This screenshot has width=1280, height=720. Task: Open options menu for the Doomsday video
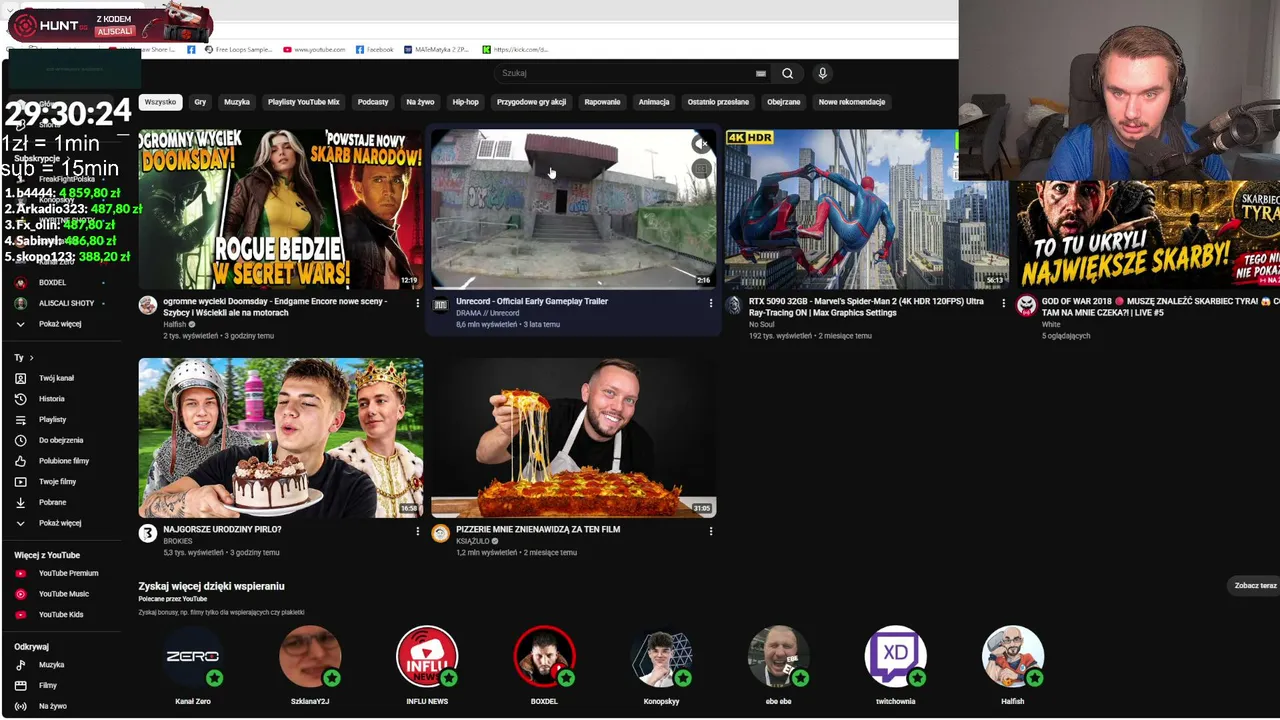[x=418, y=303]
